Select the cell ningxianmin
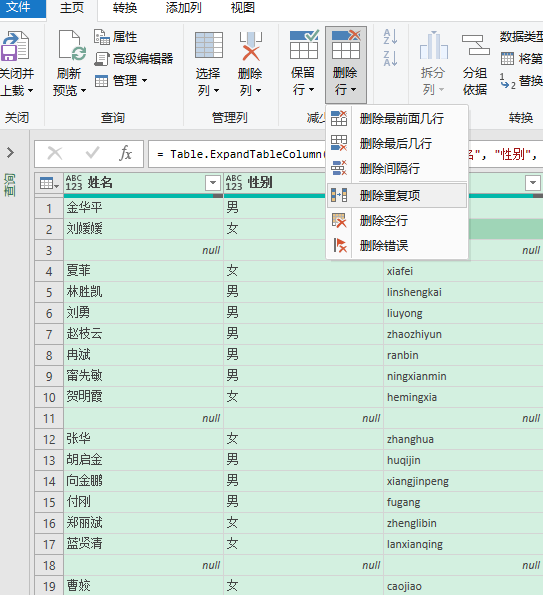Viewport: 543px width, 595px height. coord(463,376)
